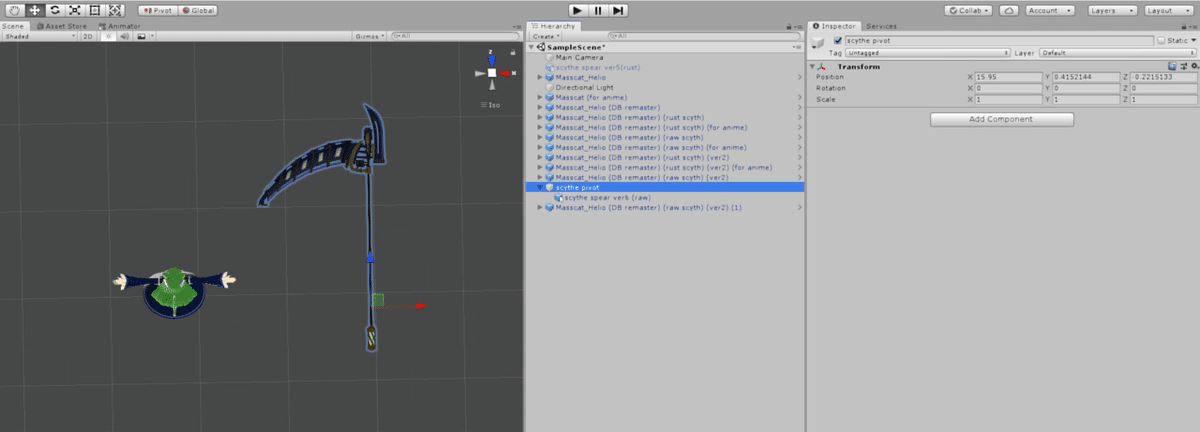Screen dimensions: 1200x432
Task: Open prefab arrow for Masscat_Helio
Action: [x=799, y=77]
